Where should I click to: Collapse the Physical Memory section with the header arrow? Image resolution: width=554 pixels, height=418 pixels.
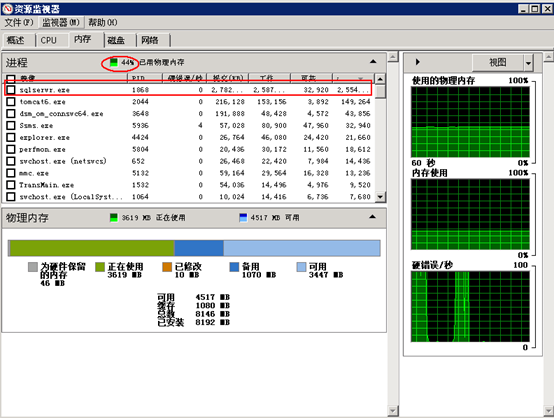click(372, 217)
